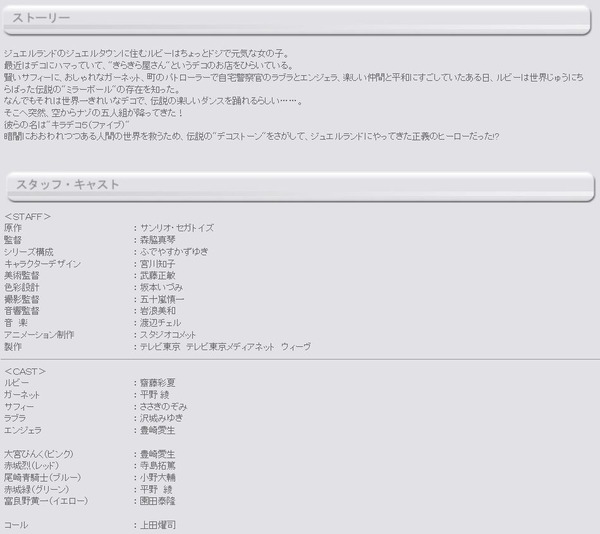This screenshot has height=534, width=600.
Task: Click the 撮影監督 label
Action: (x=22, y=299)
